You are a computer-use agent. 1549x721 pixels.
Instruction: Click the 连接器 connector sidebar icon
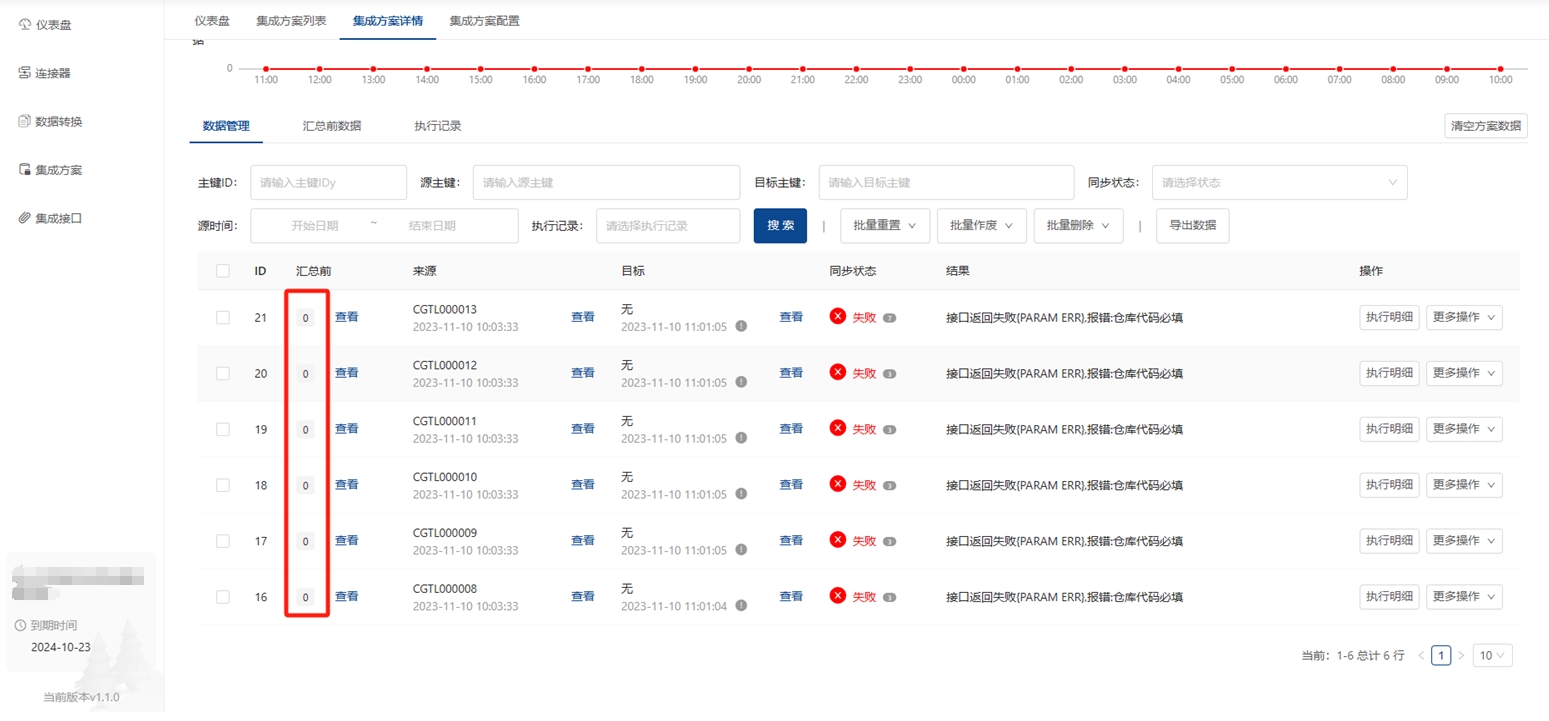click(x=25, y=73)
